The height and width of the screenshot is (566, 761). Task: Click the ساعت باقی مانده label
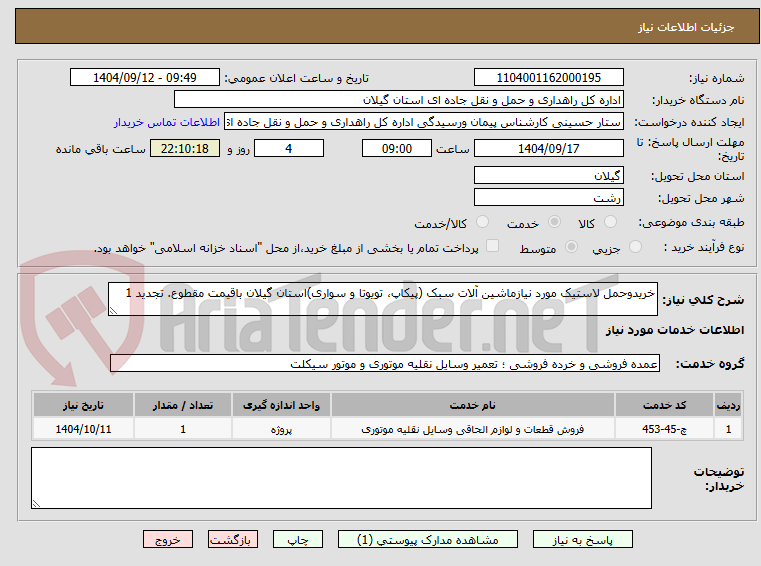coord(100,149)
